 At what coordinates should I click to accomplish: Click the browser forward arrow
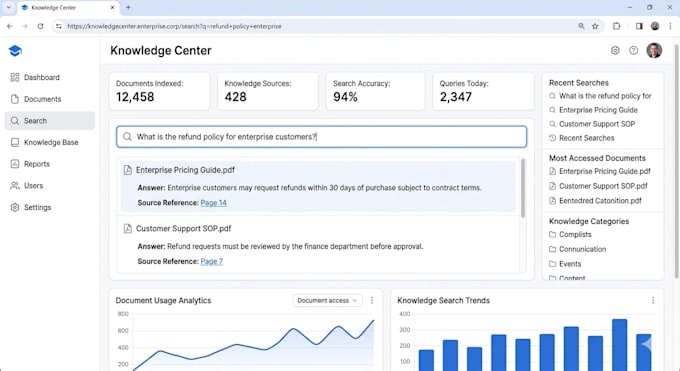coord(25,26)
